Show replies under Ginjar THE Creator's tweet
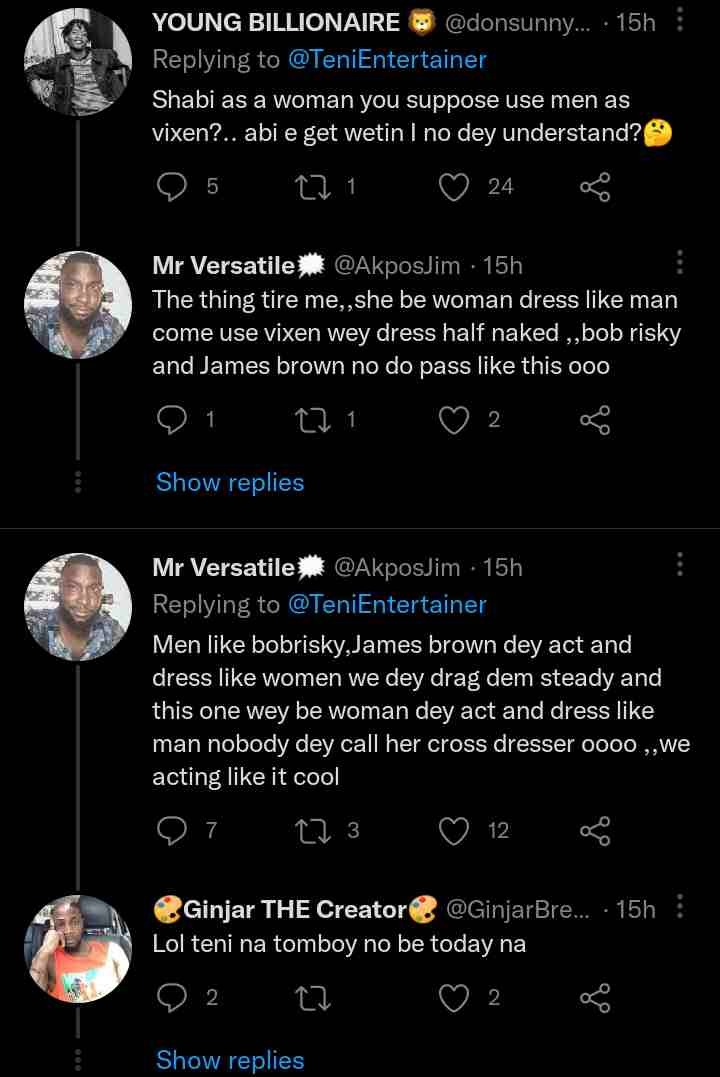The image size is (720, 1077). pos(230,1060)
